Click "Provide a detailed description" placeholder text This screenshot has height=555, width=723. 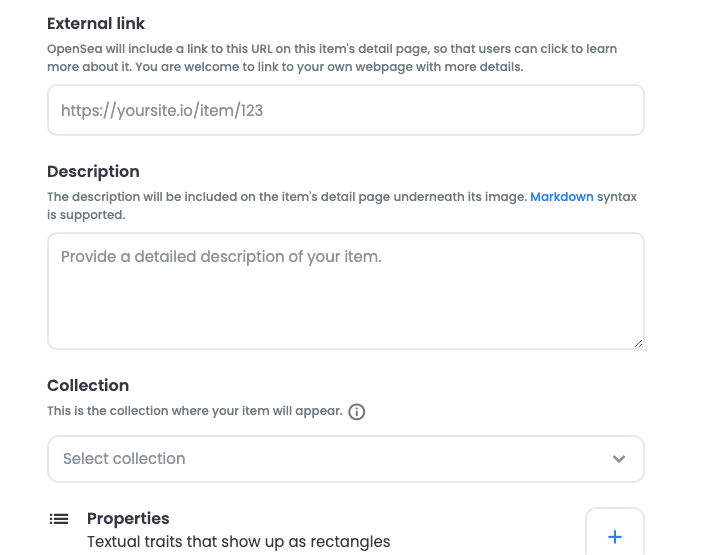[221, 257]
